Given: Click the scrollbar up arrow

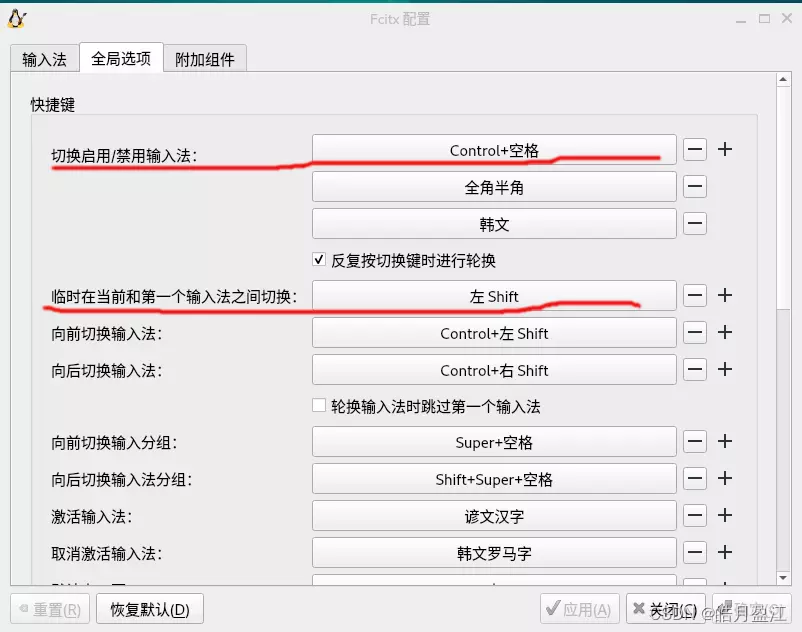Looking at the screenshot, I should click(x=783, y=80).
